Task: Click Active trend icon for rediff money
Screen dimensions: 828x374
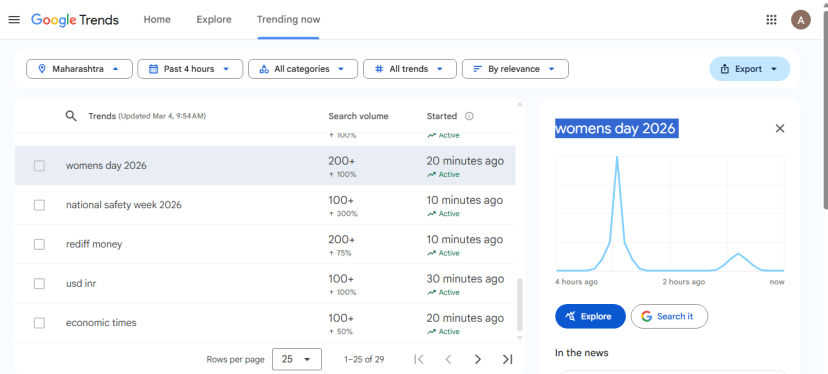Action: 431,253
